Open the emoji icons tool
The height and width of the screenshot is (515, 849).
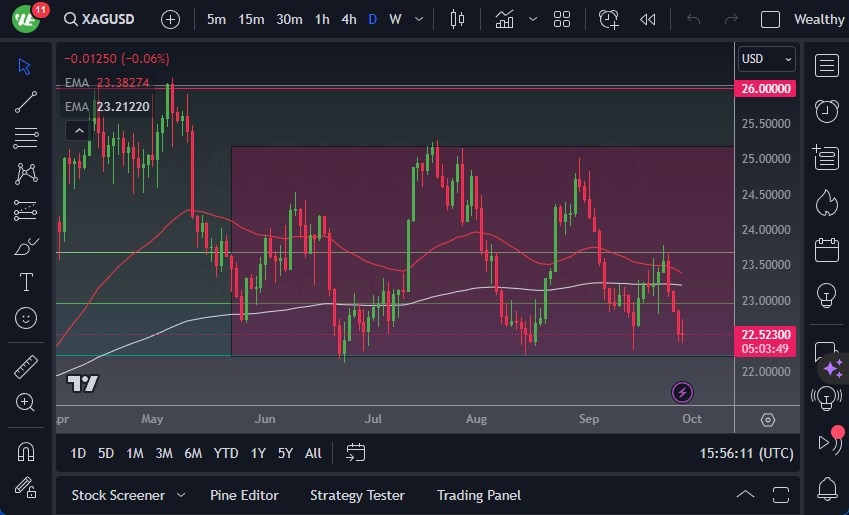26,318
